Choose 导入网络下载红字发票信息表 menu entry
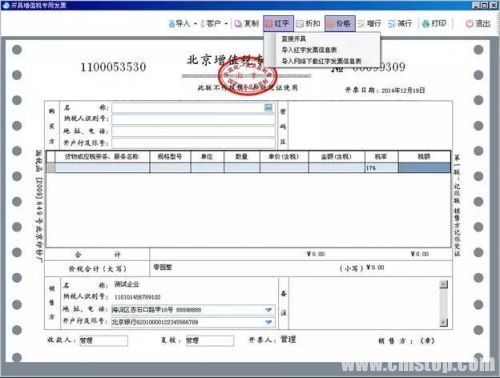The image size is (500, 378). pyautogui.click(x=321, y=61)
